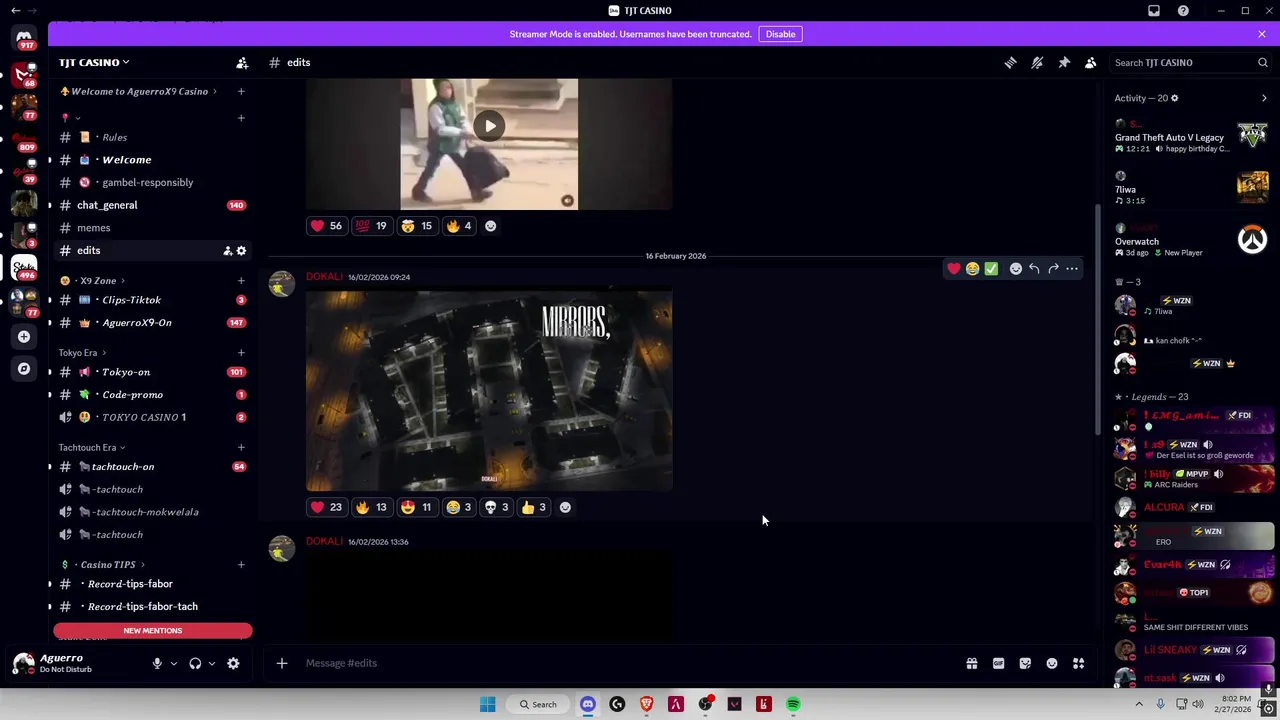Add reaction under the walking video post
1280x720 pixels.
pos(490,226)
